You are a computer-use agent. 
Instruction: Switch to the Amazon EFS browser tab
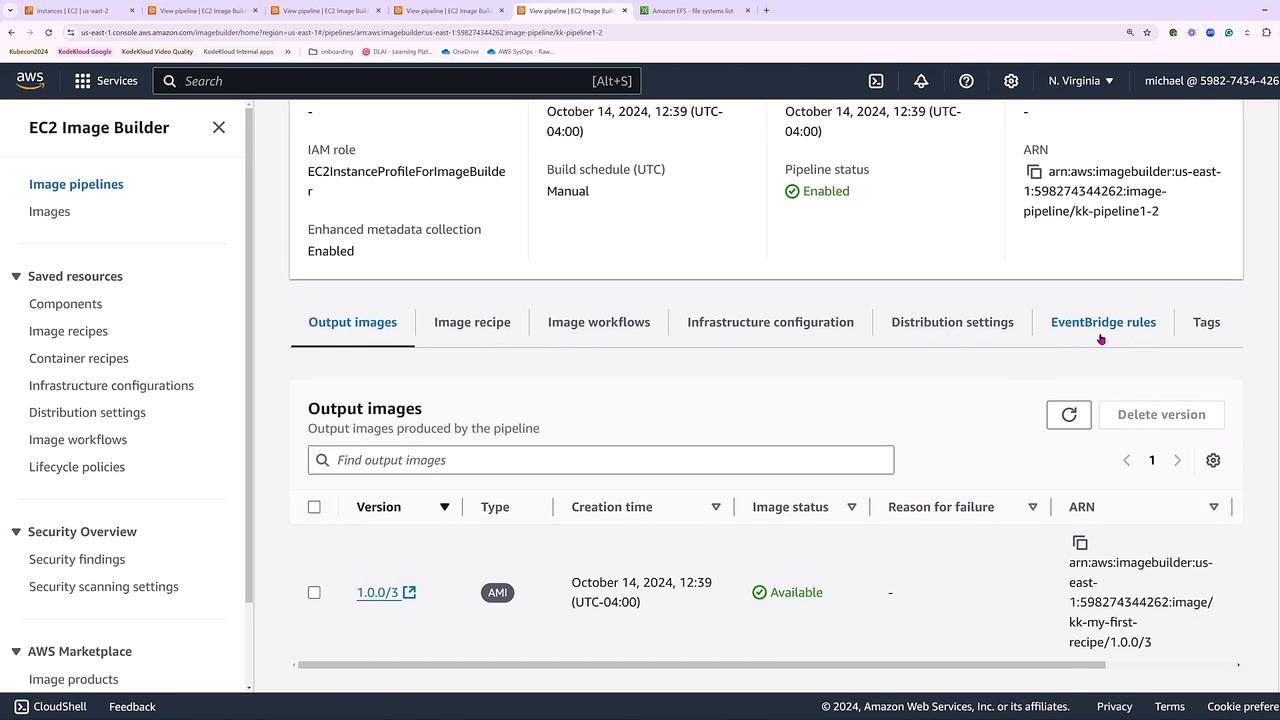pyautogui.click(x=695, y=11)
